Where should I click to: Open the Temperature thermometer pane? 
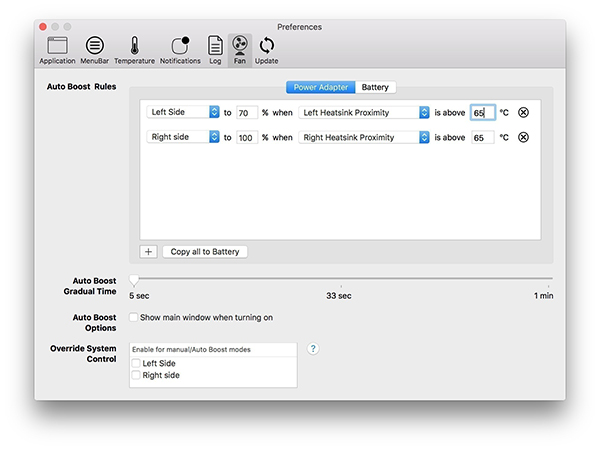point(134,46)
